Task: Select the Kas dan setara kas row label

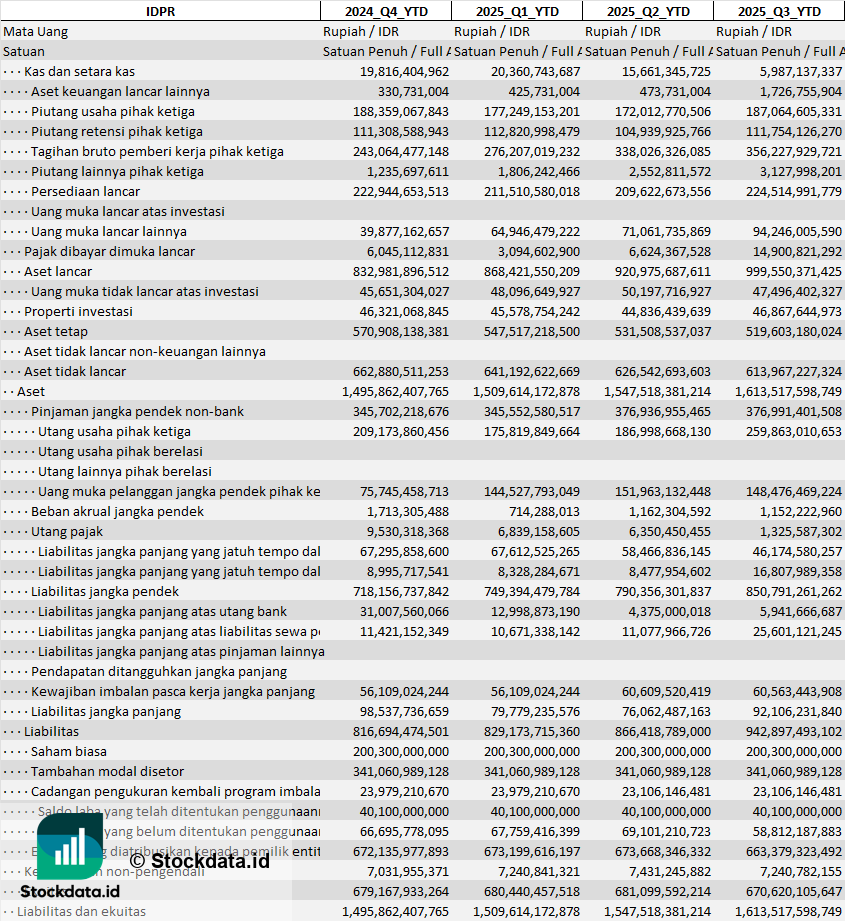Action: point(79,71)
